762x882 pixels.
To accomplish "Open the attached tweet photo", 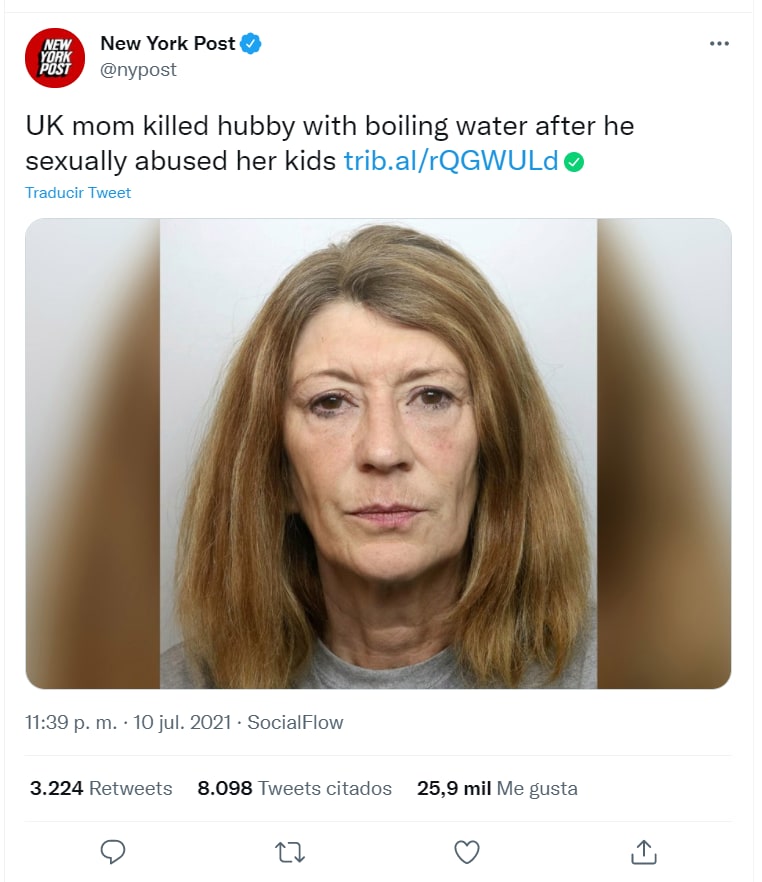I will click(x=378, y=453).
